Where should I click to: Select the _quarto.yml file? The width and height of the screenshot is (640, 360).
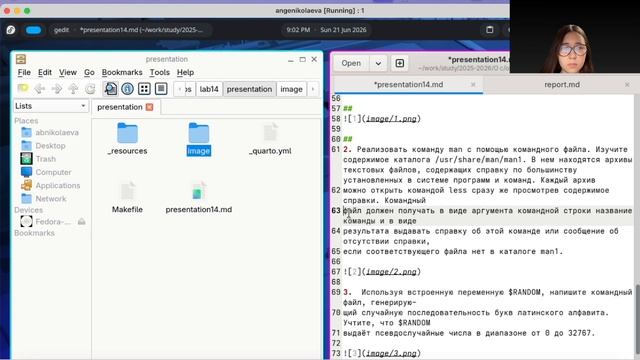point(270,139)
